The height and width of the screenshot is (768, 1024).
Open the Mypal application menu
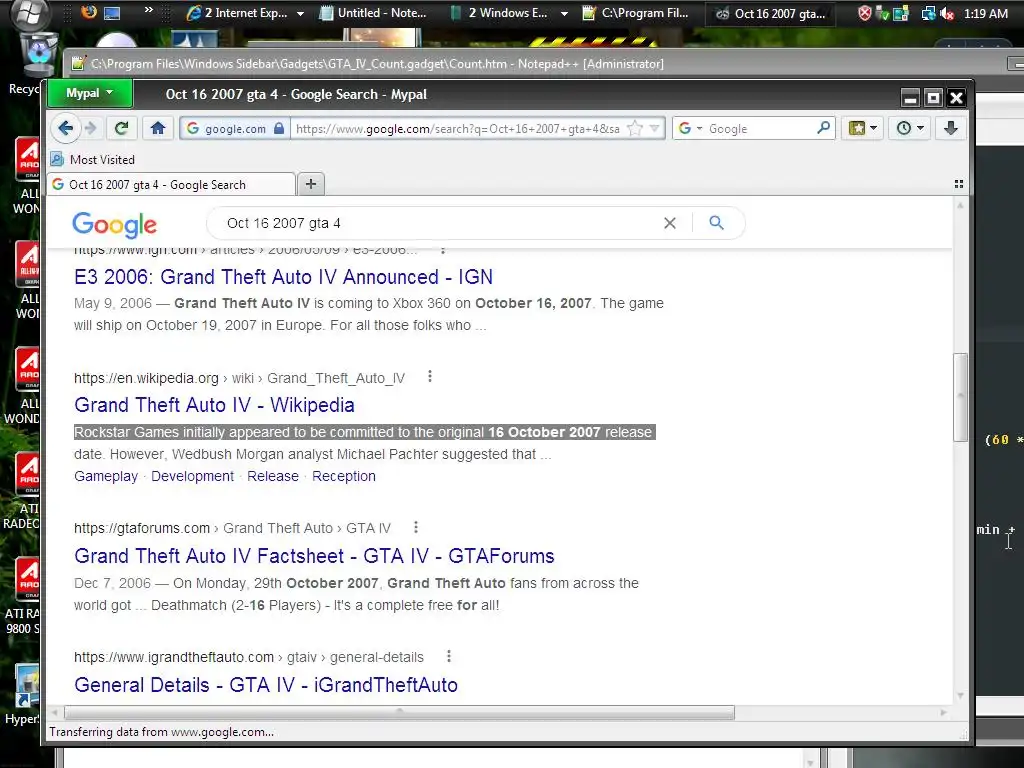[x=89, y=93]
